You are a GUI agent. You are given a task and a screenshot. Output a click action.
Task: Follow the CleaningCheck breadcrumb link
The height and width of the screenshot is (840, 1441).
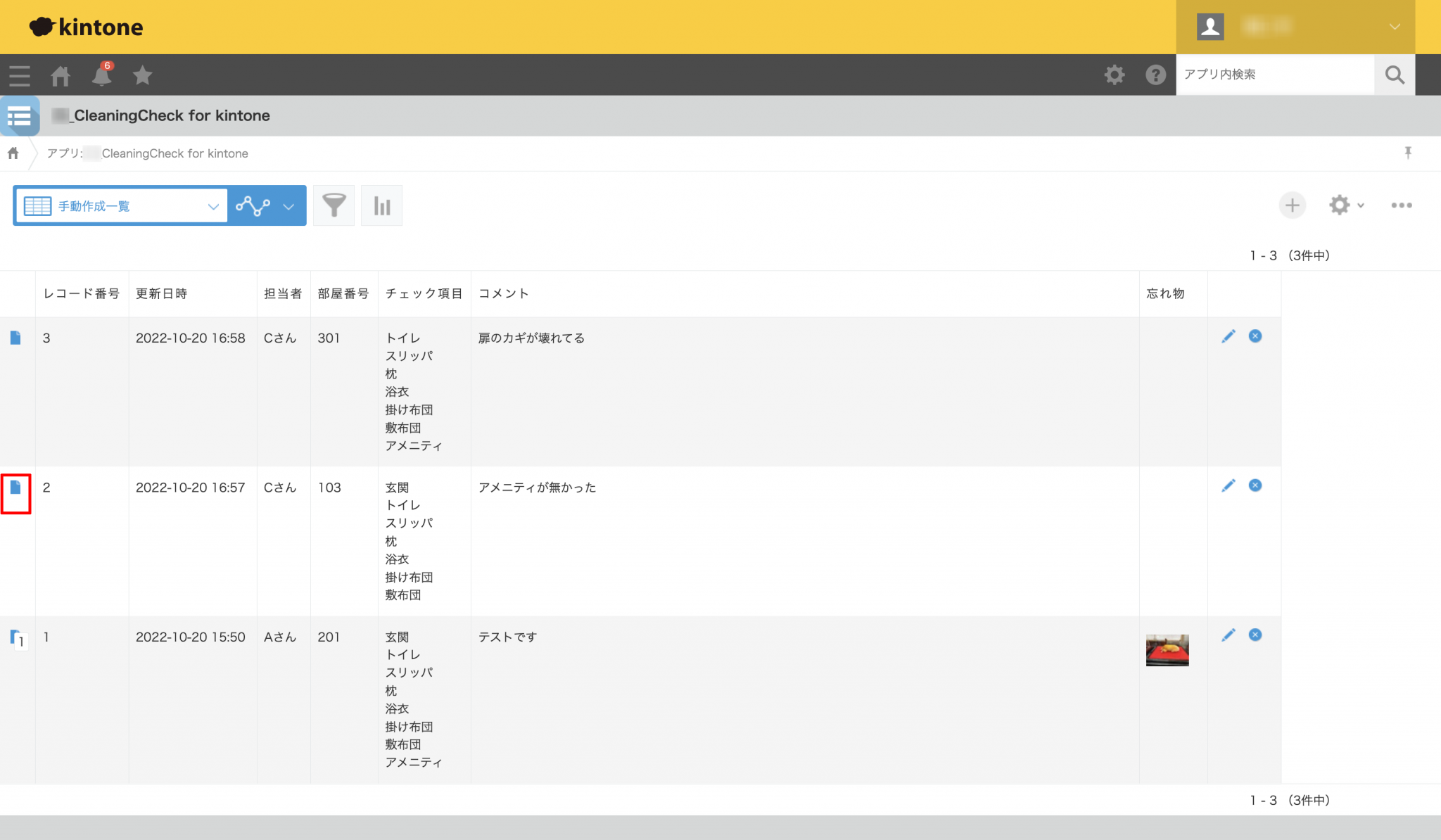click(174, 153)
